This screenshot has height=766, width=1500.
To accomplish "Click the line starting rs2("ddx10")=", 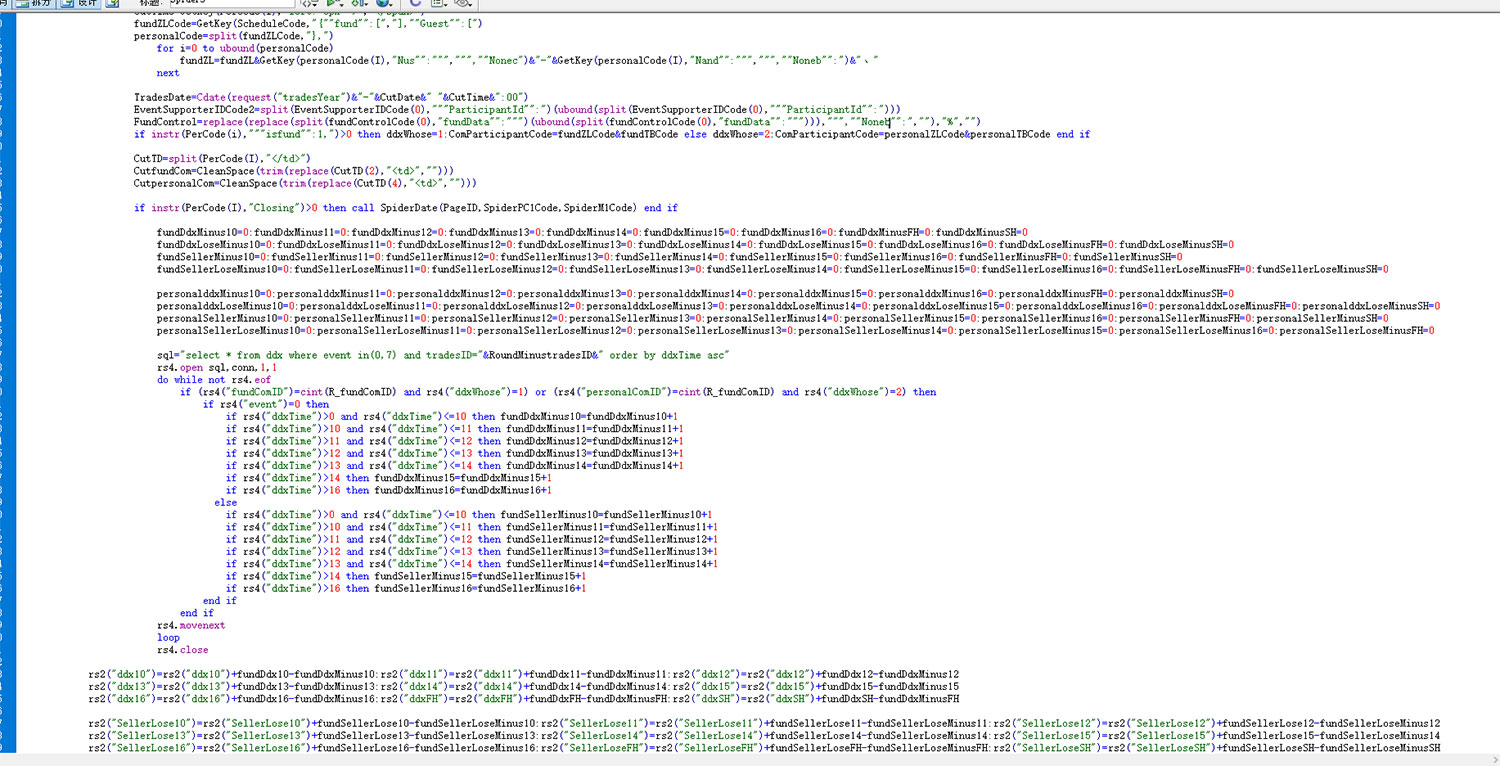I will [x=524, y=674].
